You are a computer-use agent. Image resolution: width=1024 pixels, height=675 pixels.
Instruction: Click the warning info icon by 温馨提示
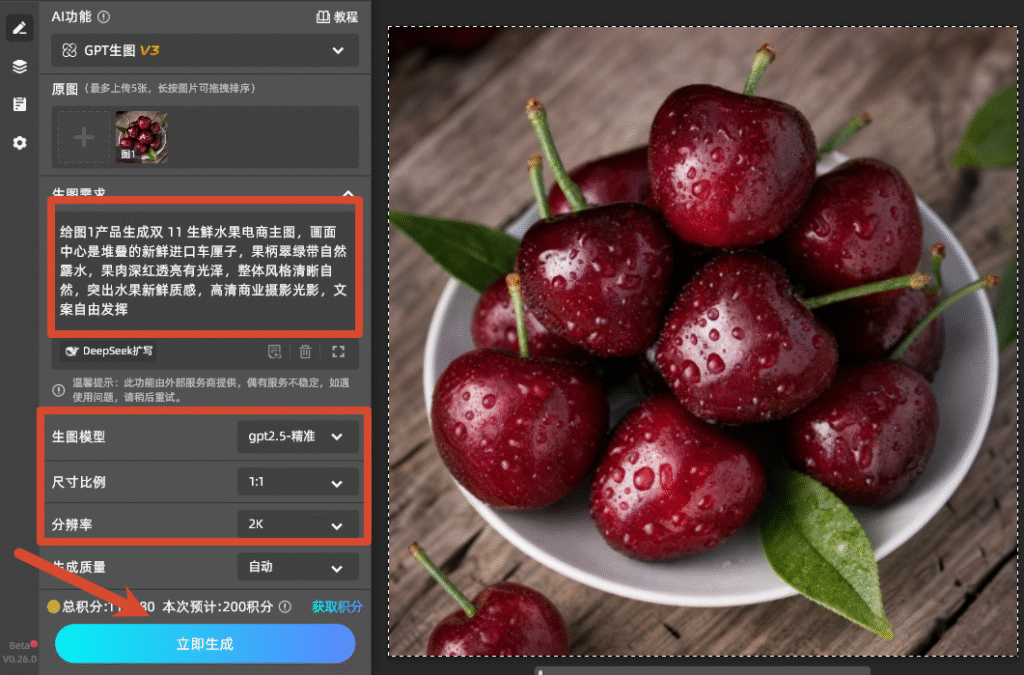pos(59,390)
